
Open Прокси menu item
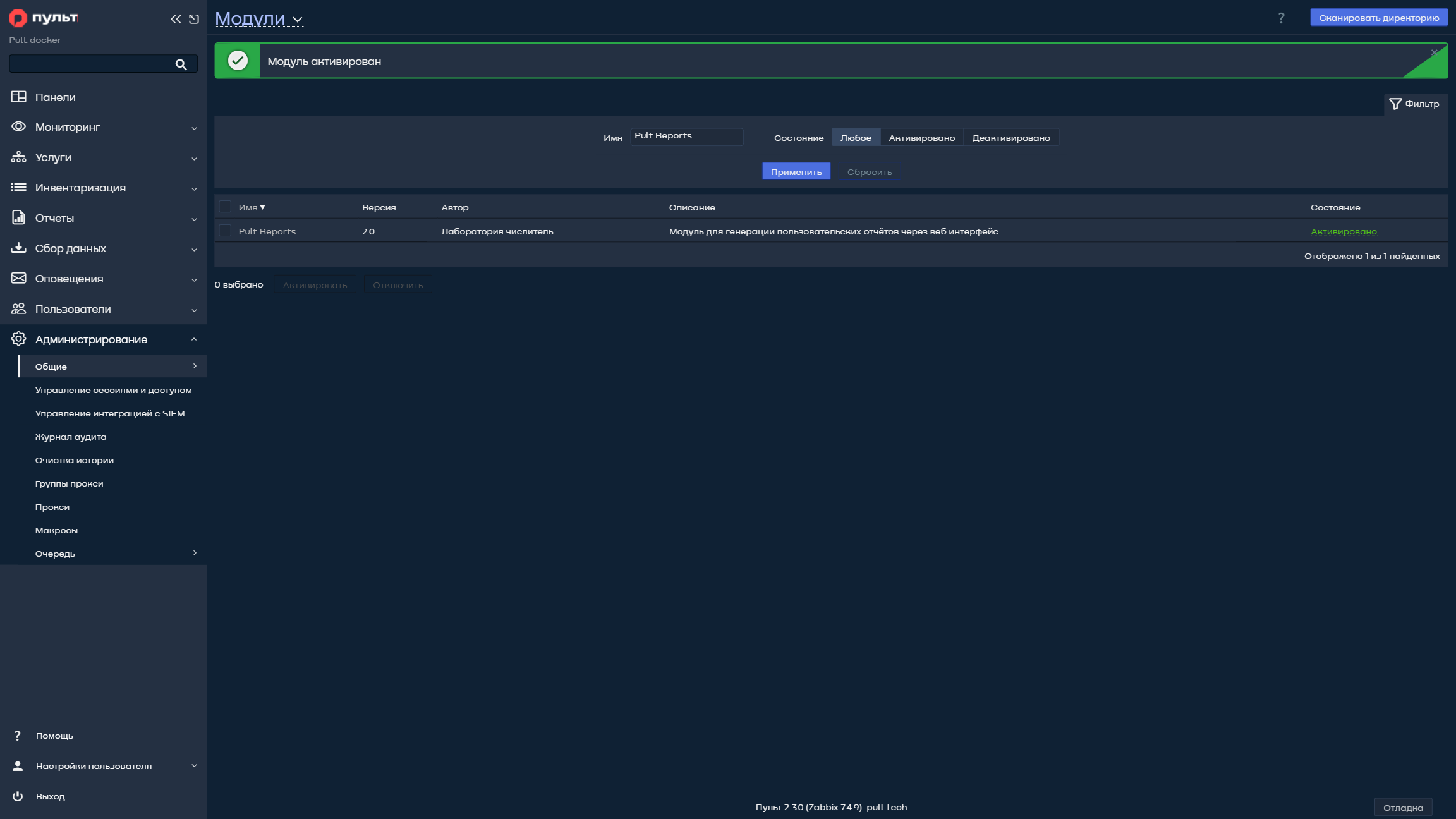pos(52,507)
